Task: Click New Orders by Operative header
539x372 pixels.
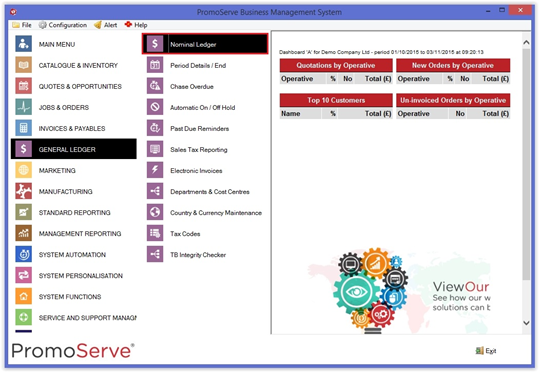Action: pyautogui.click(x=453, y=65)
